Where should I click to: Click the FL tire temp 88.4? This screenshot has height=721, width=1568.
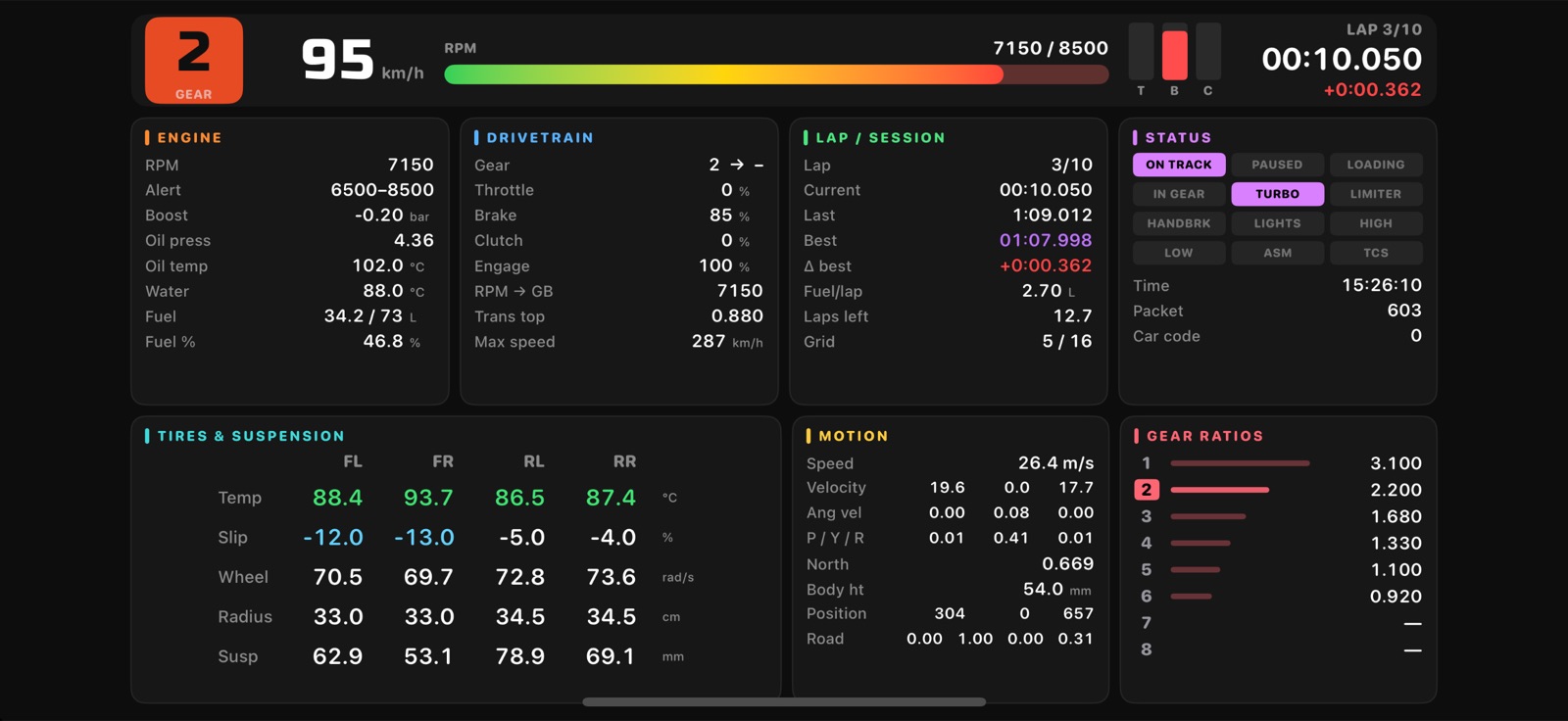[337, 498]
